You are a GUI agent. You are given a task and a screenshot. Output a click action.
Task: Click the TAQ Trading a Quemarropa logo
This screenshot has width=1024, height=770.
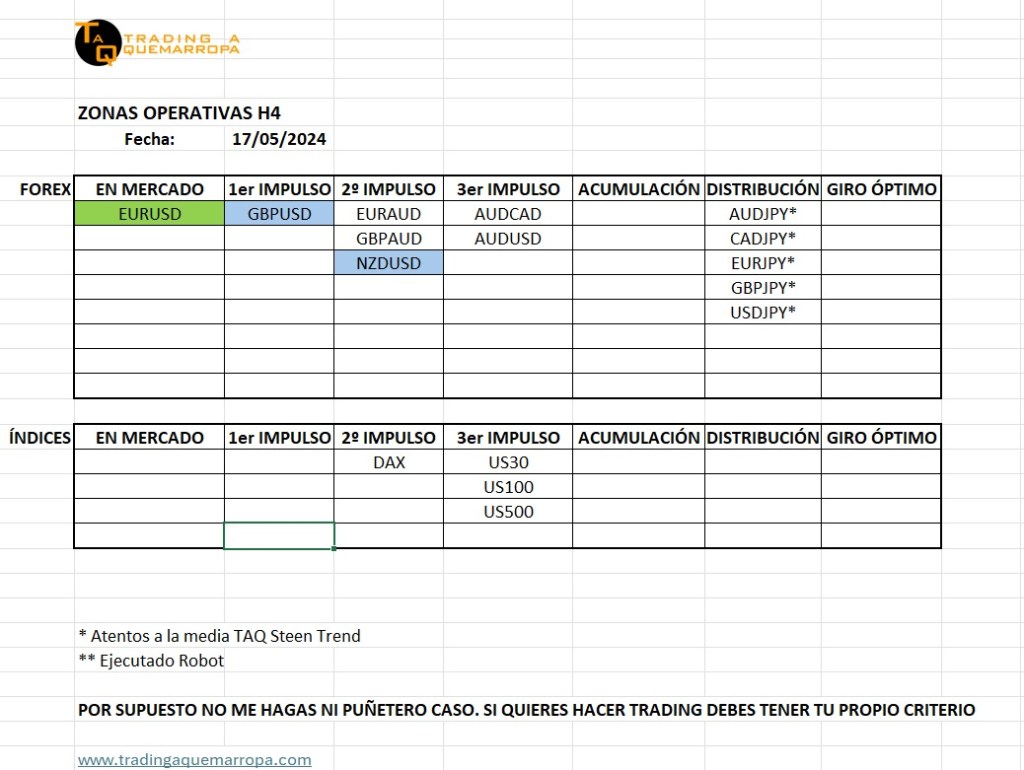tap(157, 43)
